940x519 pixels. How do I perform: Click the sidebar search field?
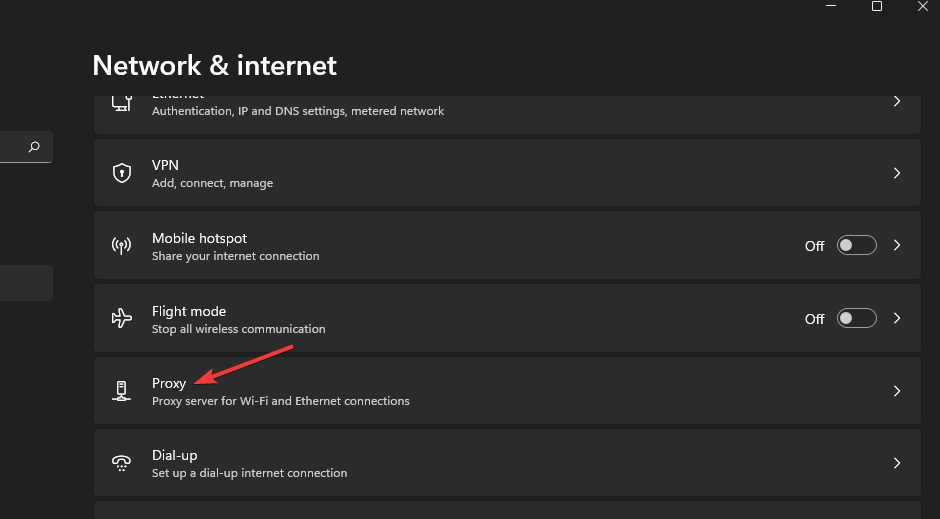click(x=26, y=147)
